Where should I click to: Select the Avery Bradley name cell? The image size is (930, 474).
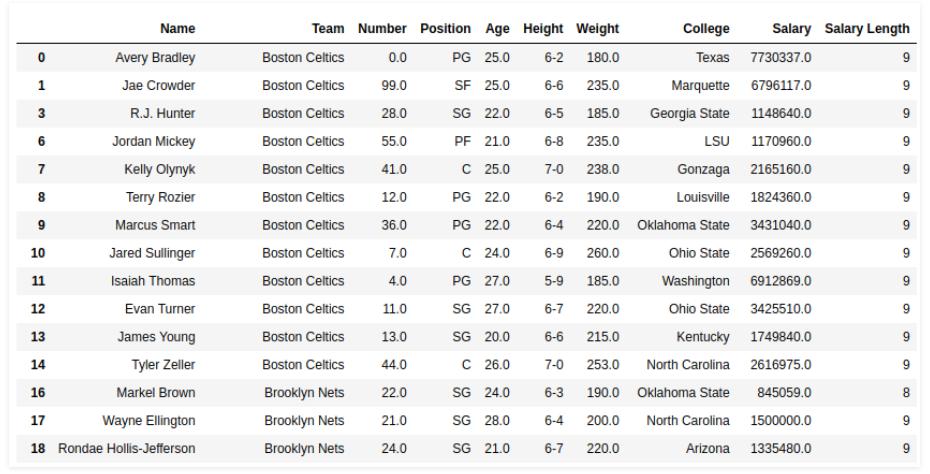click(x=155, y=58)
